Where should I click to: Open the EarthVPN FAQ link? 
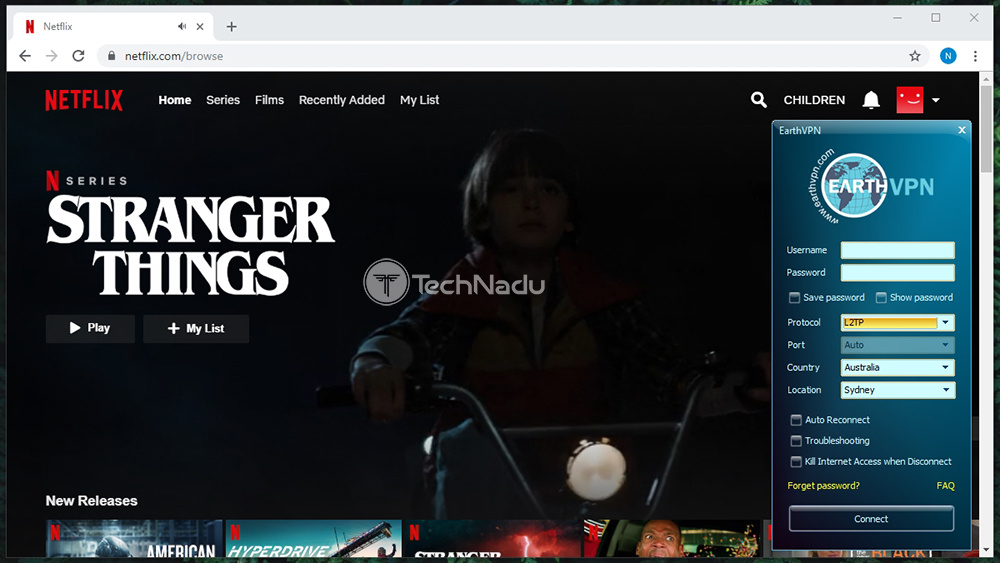point(945,486)
